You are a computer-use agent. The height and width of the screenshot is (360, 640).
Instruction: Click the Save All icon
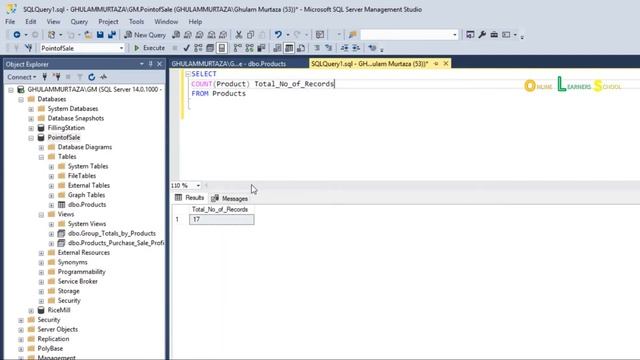tap(112, 35)
